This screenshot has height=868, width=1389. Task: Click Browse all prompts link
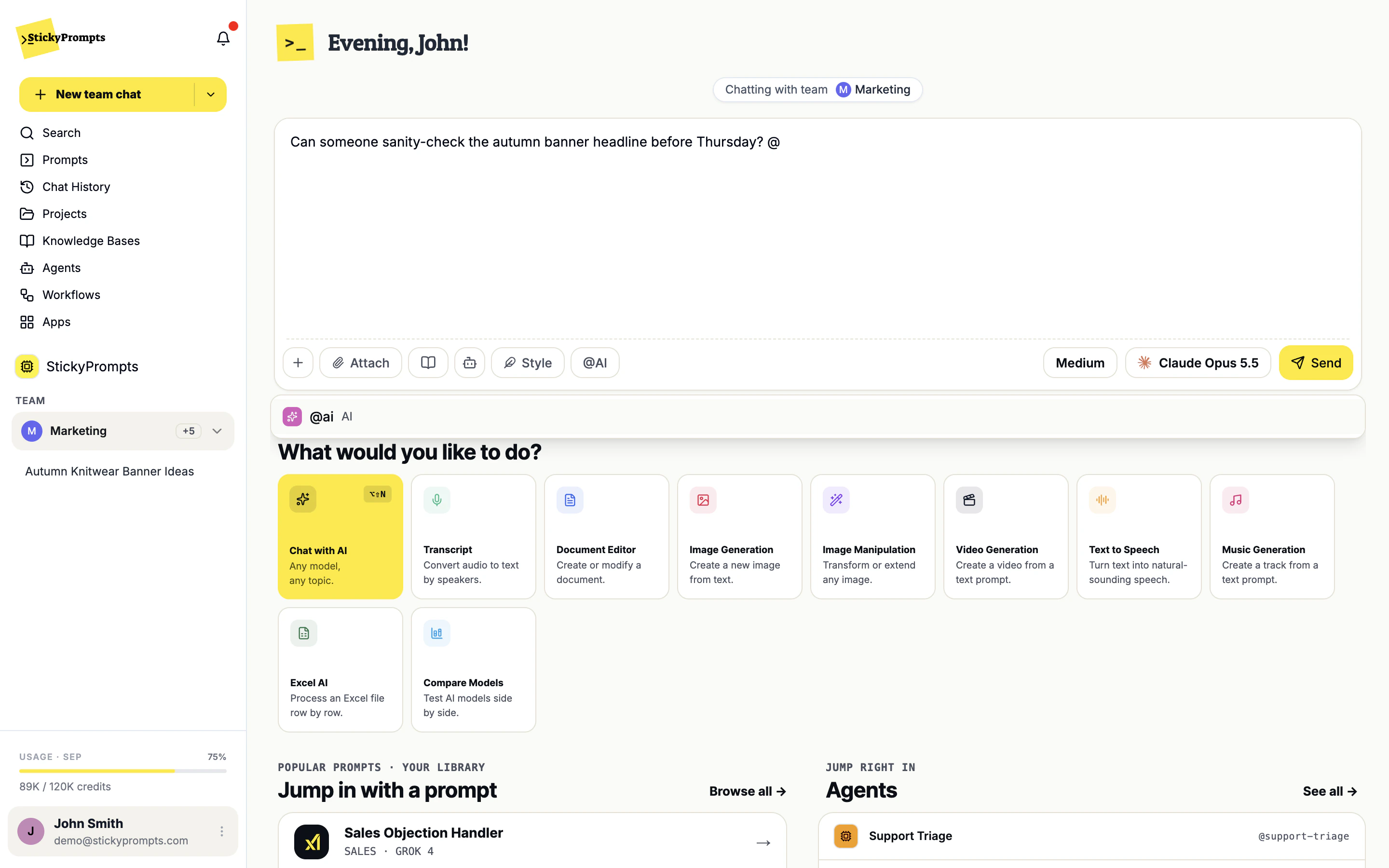747,791
